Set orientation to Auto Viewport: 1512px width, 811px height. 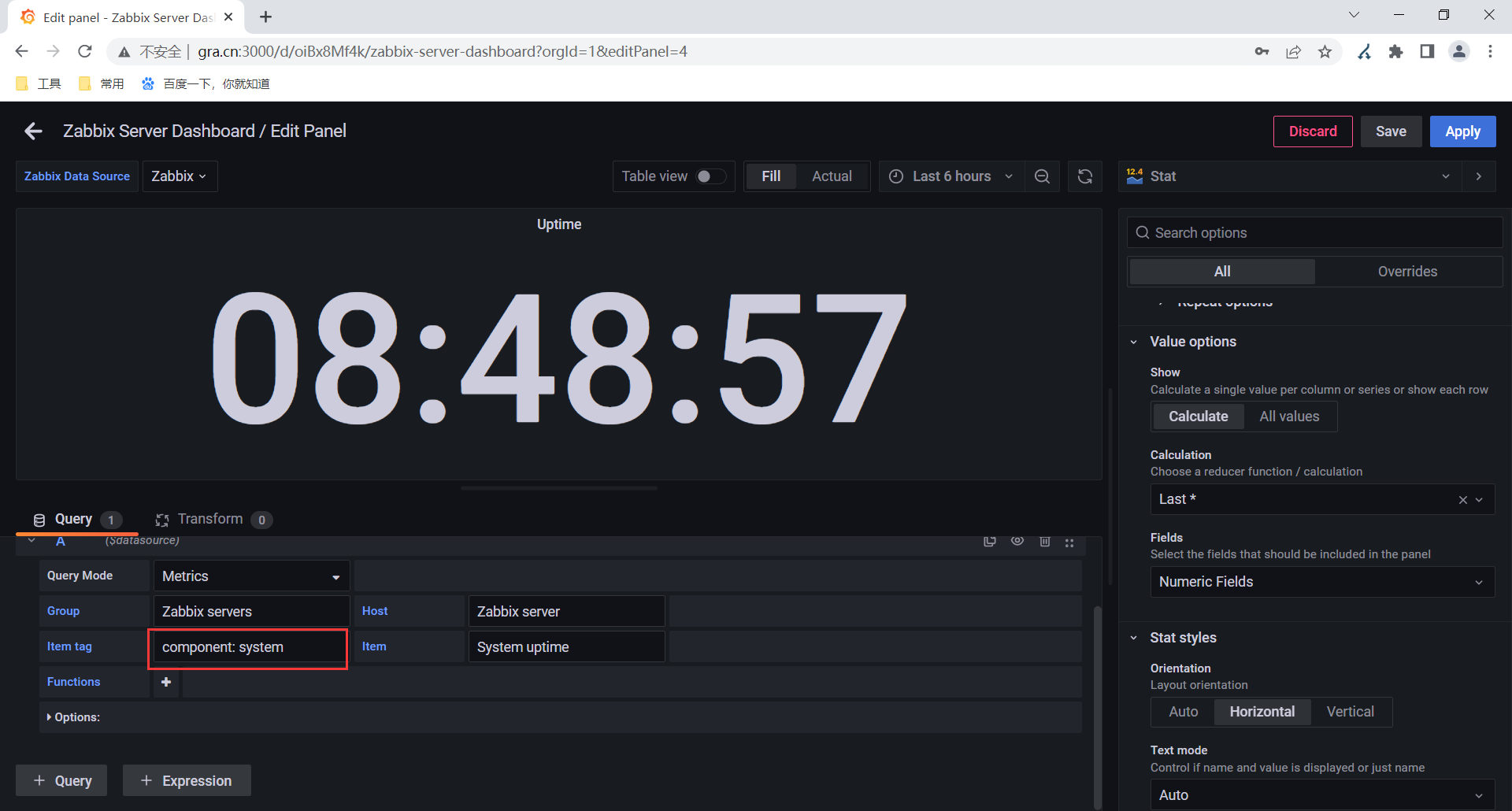(x=1184, y=712)
